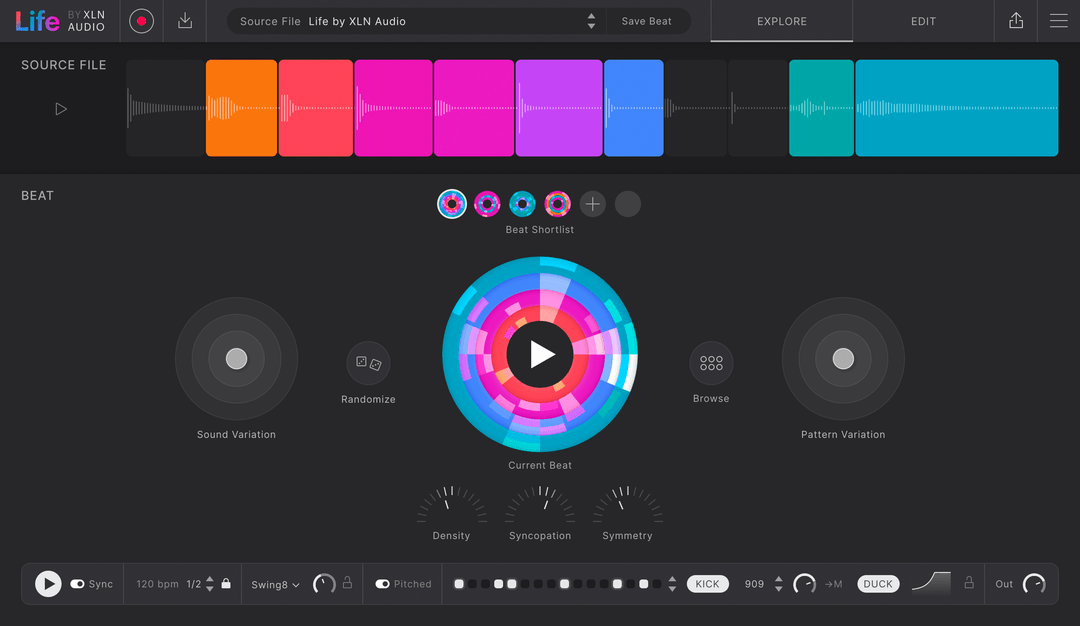This screenshot has width=1080, height=626.
Task: Click the Save Beat button
Action: point(648,20)
